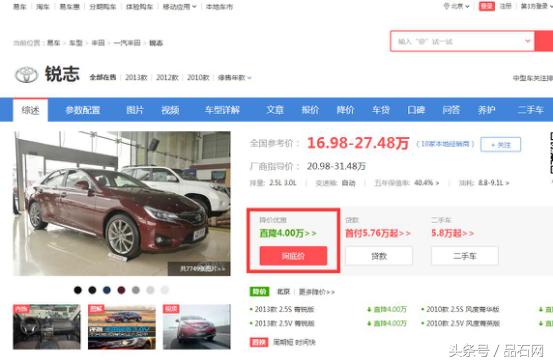Open the 图片 tab
This screenshot has width=553, height=363.
(135, 110)
